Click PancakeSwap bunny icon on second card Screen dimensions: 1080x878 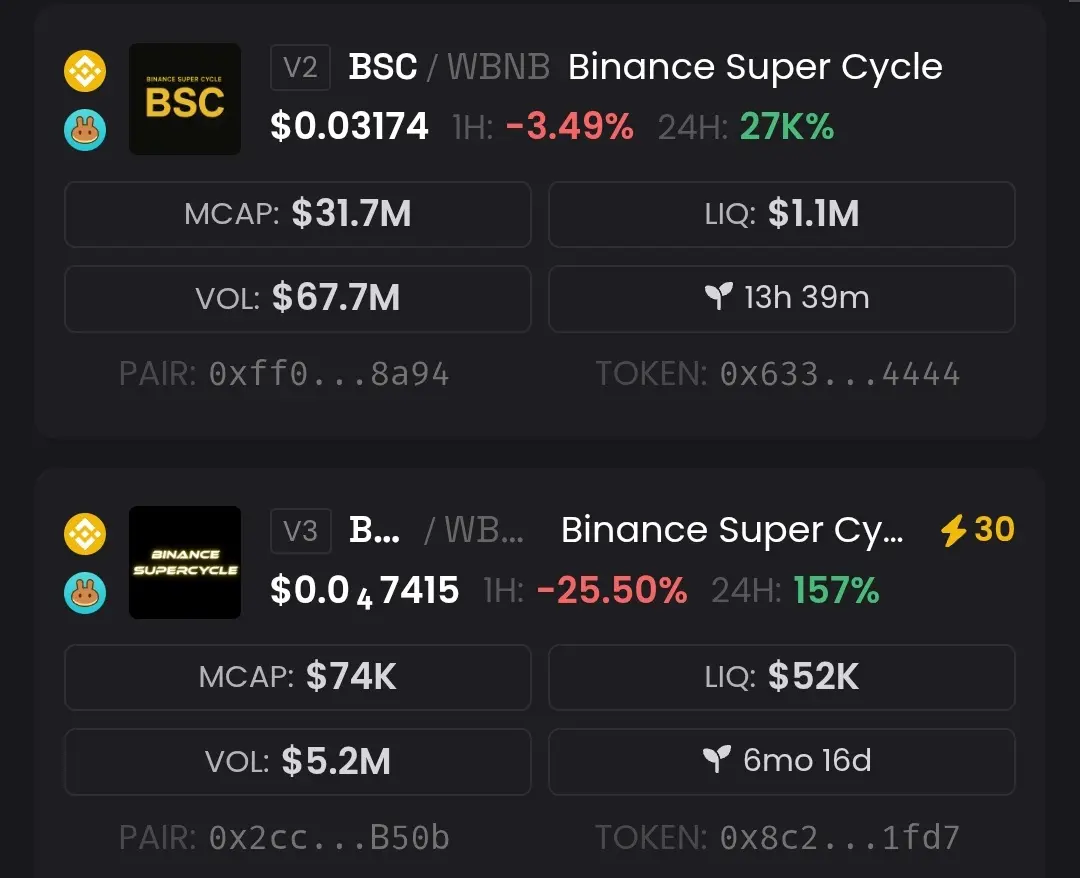tap(85, 593)
